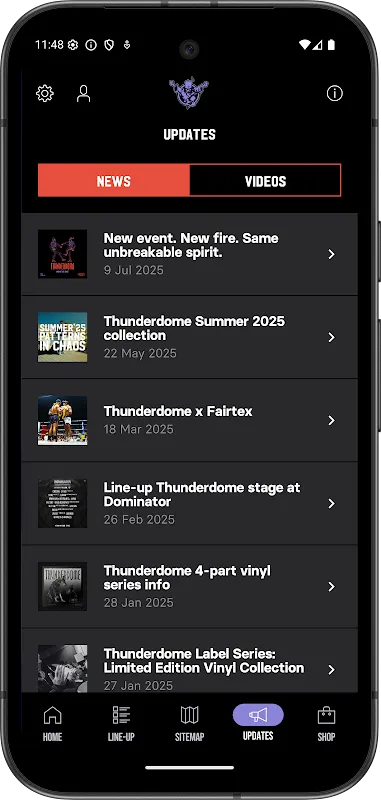Switch to the Videos tab
Image resolution: width=381 pixels, height=800 pixels.
point(265,181)
